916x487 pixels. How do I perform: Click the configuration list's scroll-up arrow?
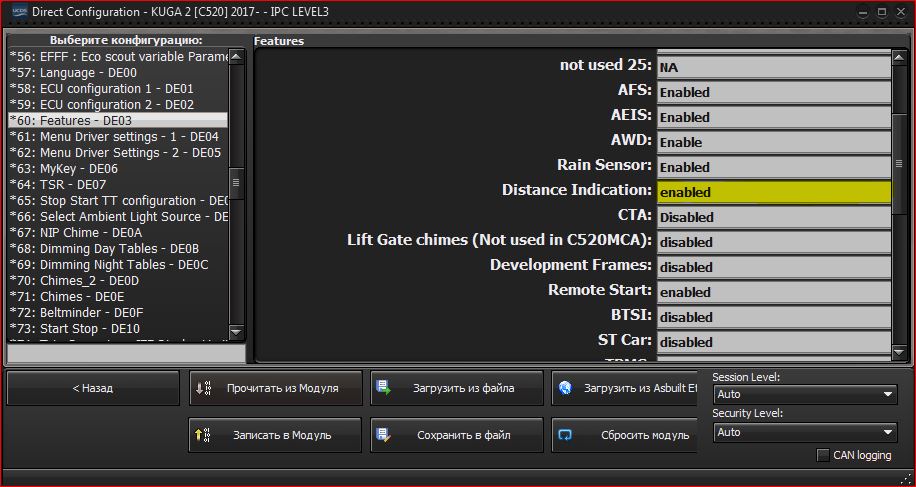[236, 56]
